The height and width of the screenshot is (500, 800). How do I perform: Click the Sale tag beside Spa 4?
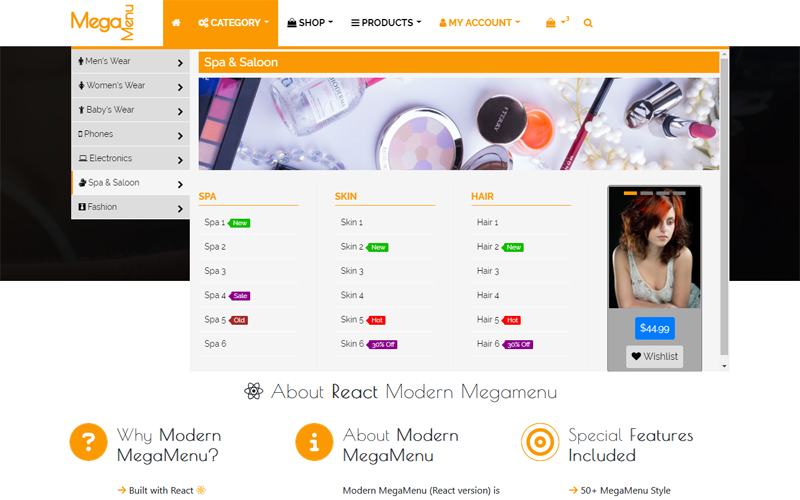point(240,296)
